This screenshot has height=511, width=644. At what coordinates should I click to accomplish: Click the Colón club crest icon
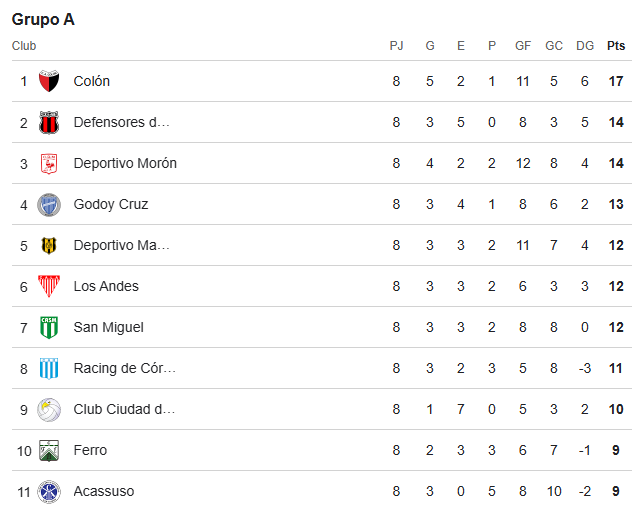[49, 81]
